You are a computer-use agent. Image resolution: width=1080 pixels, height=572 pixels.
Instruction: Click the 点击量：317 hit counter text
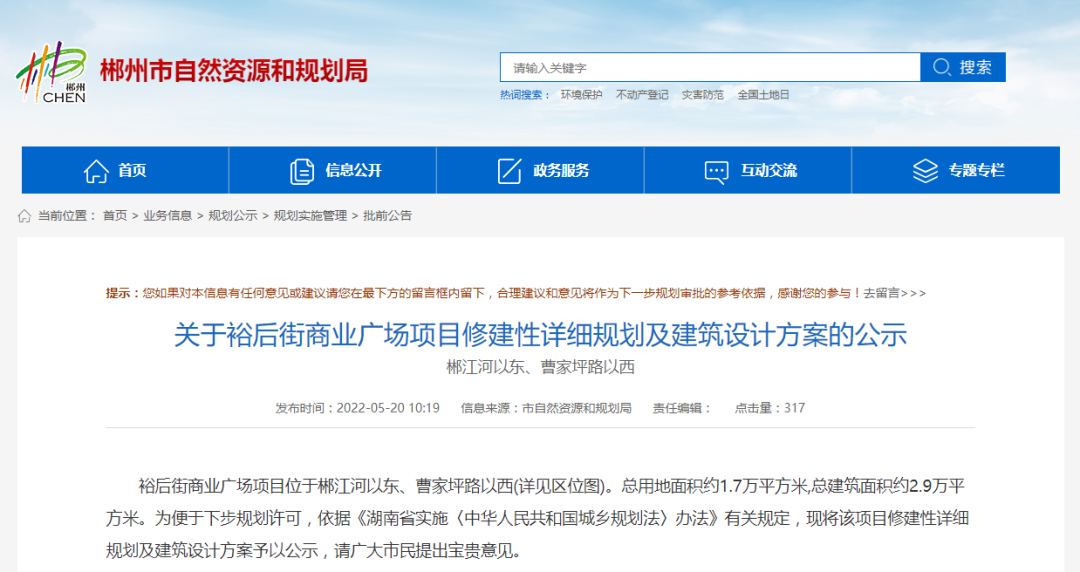point(769,408)
